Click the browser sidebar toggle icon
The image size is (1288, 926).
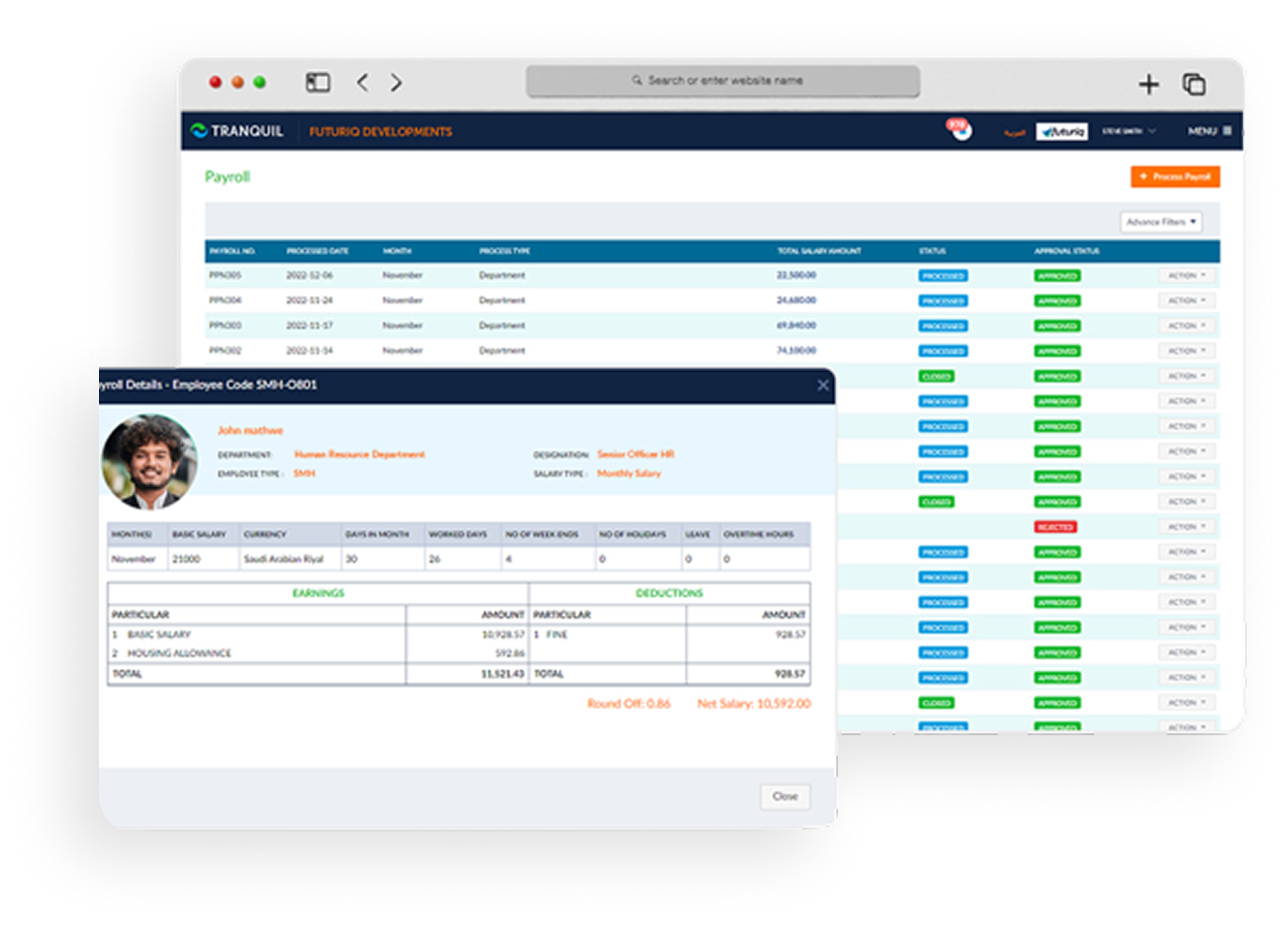(318, 82)
